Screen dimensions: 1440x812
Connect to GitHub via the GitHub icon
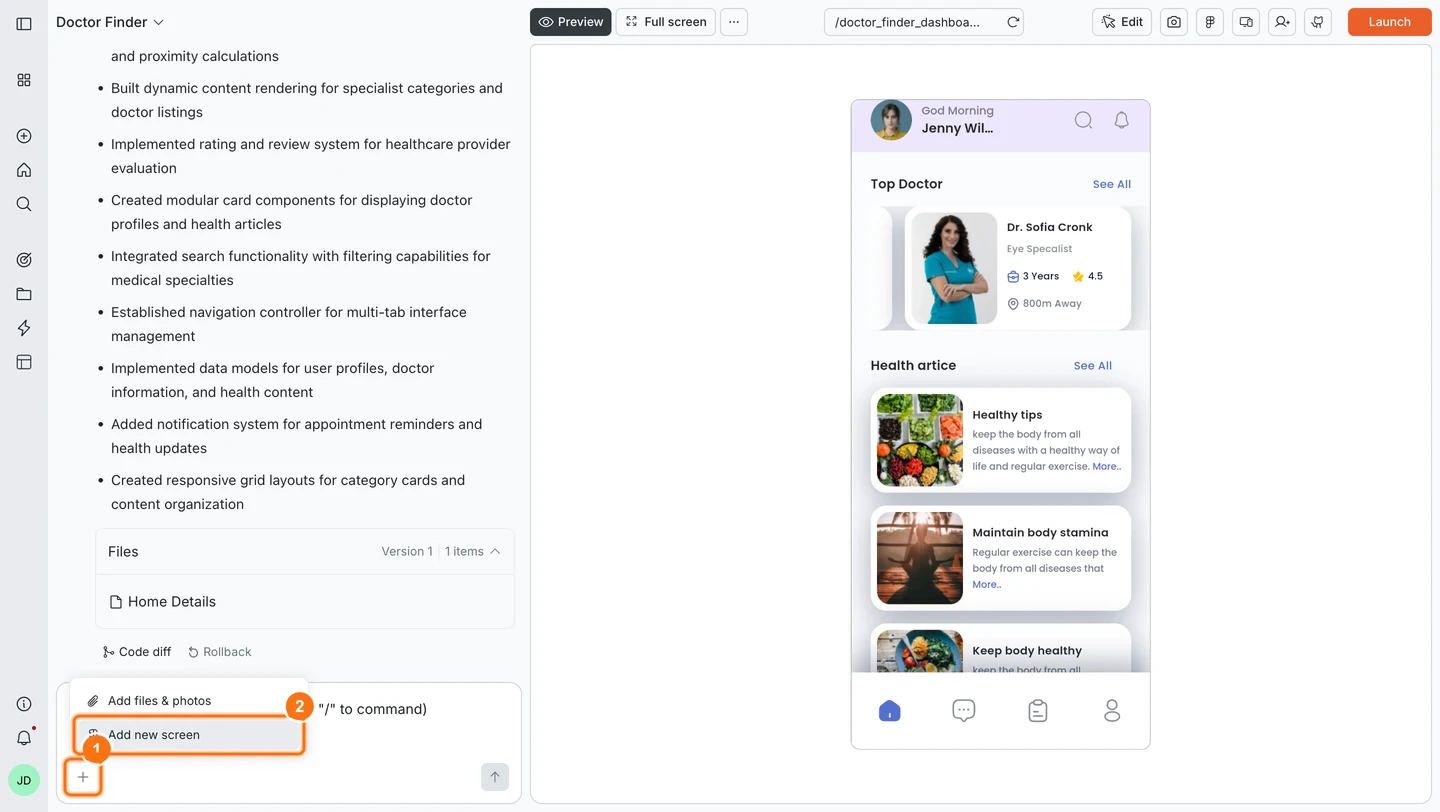tap(1317, 21)
